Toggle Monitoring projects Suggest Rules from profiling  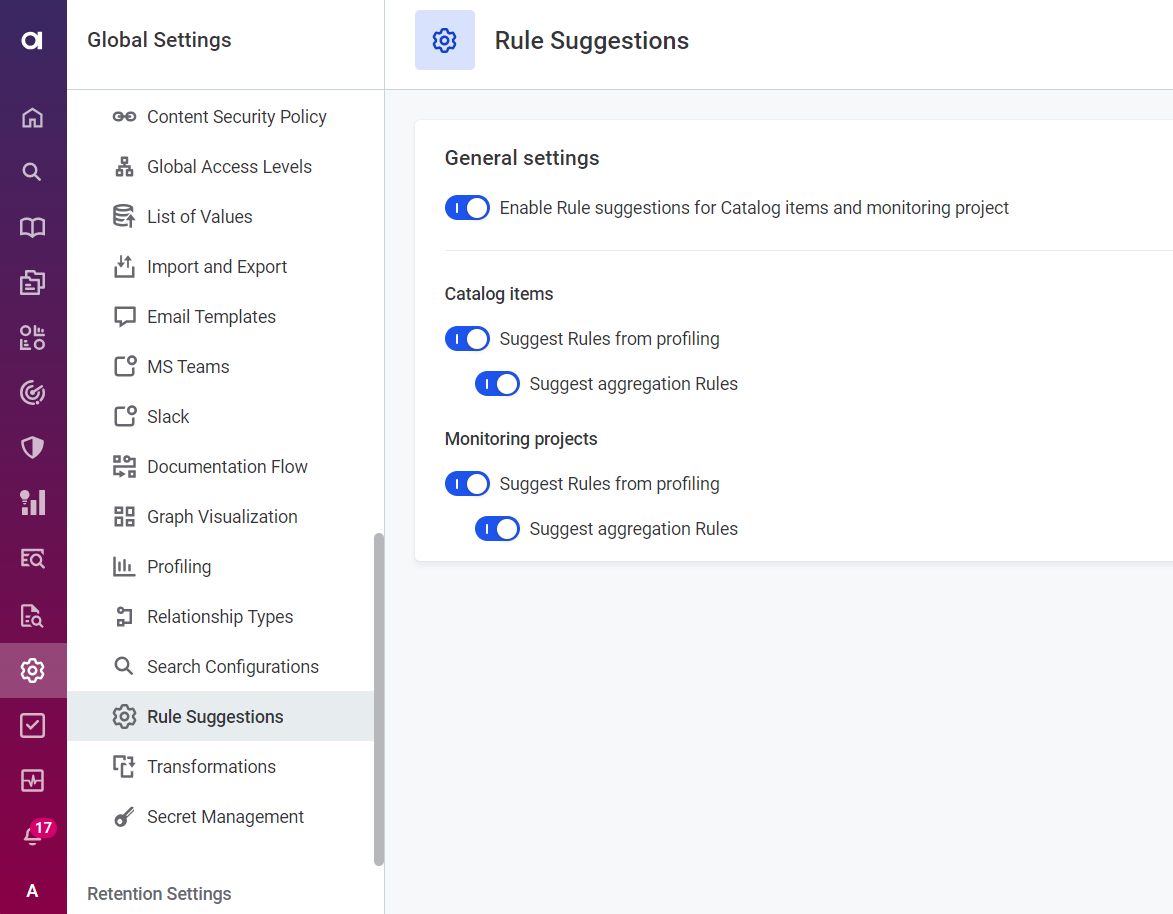coord(467,484)
